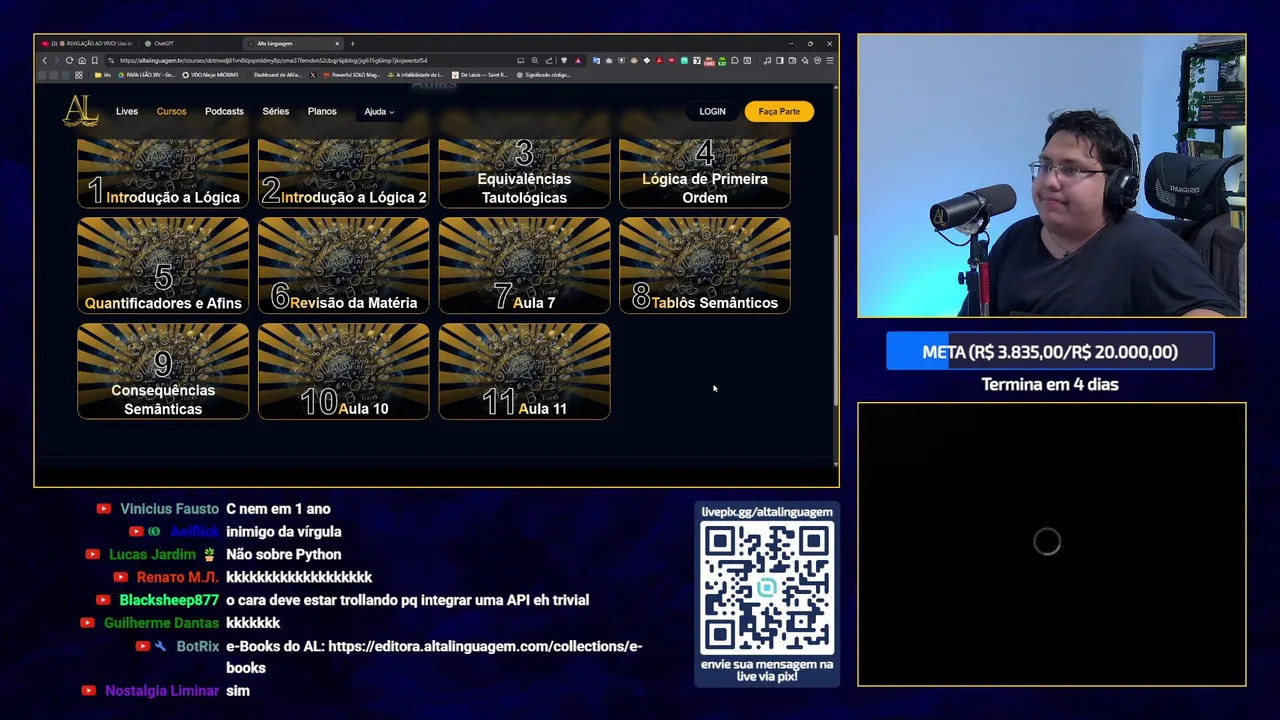Open lesson 10 Aula 10
This screenshot has height=720, width=1280.
(344, 371)
